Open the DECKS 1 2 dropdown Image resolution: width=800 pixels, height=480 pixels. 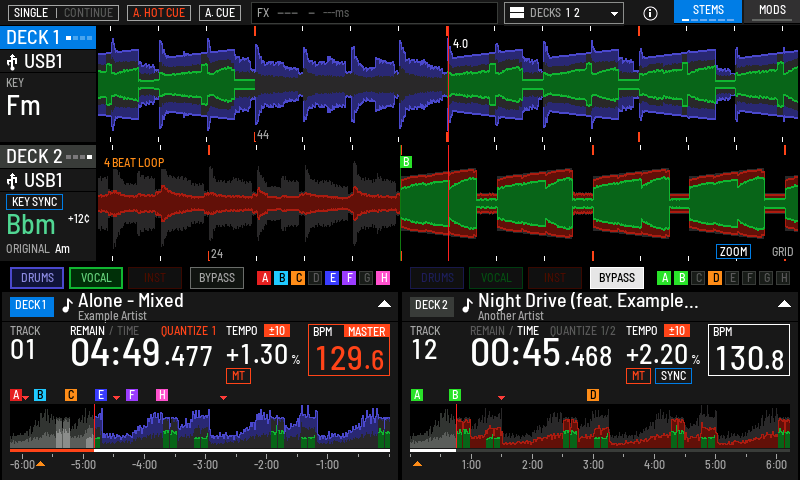(x=564, y=13)
